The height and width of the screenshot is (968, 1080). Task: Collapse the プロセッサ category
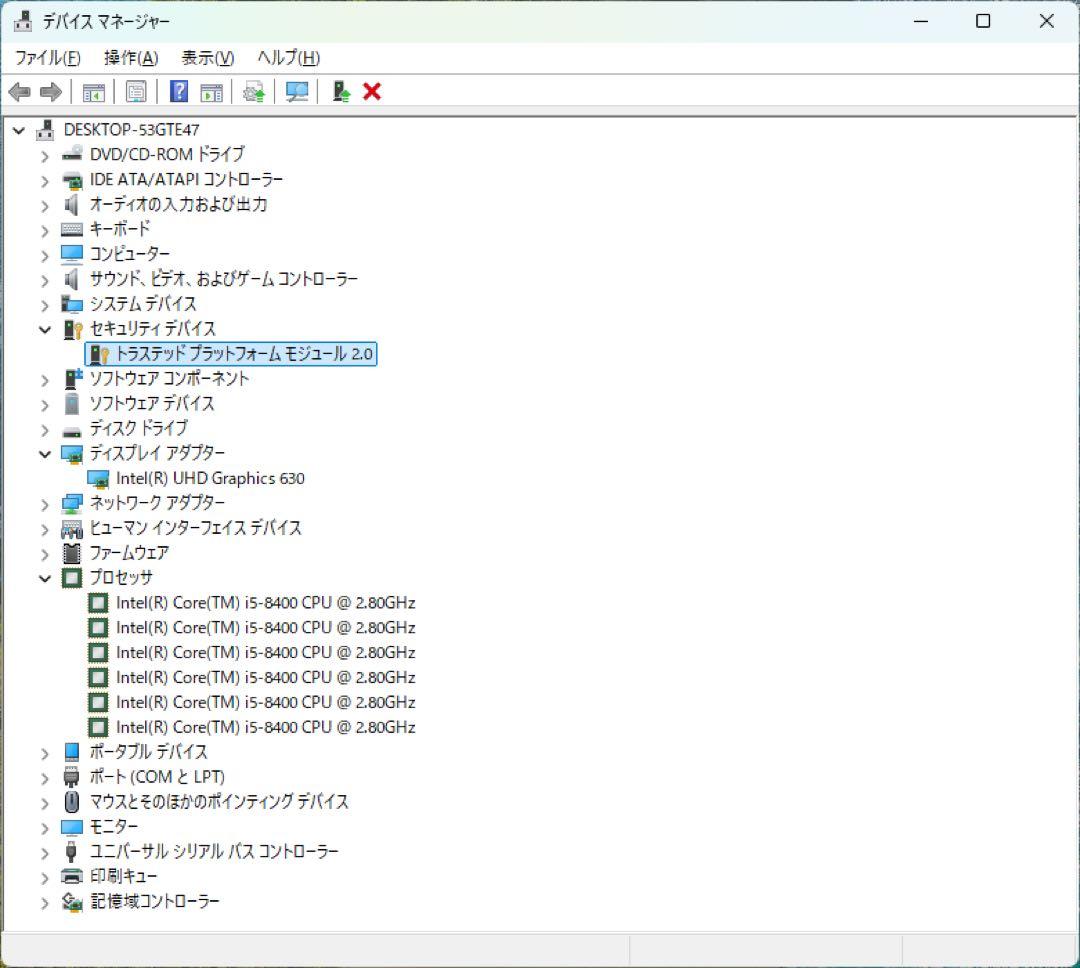coord(44,577)
